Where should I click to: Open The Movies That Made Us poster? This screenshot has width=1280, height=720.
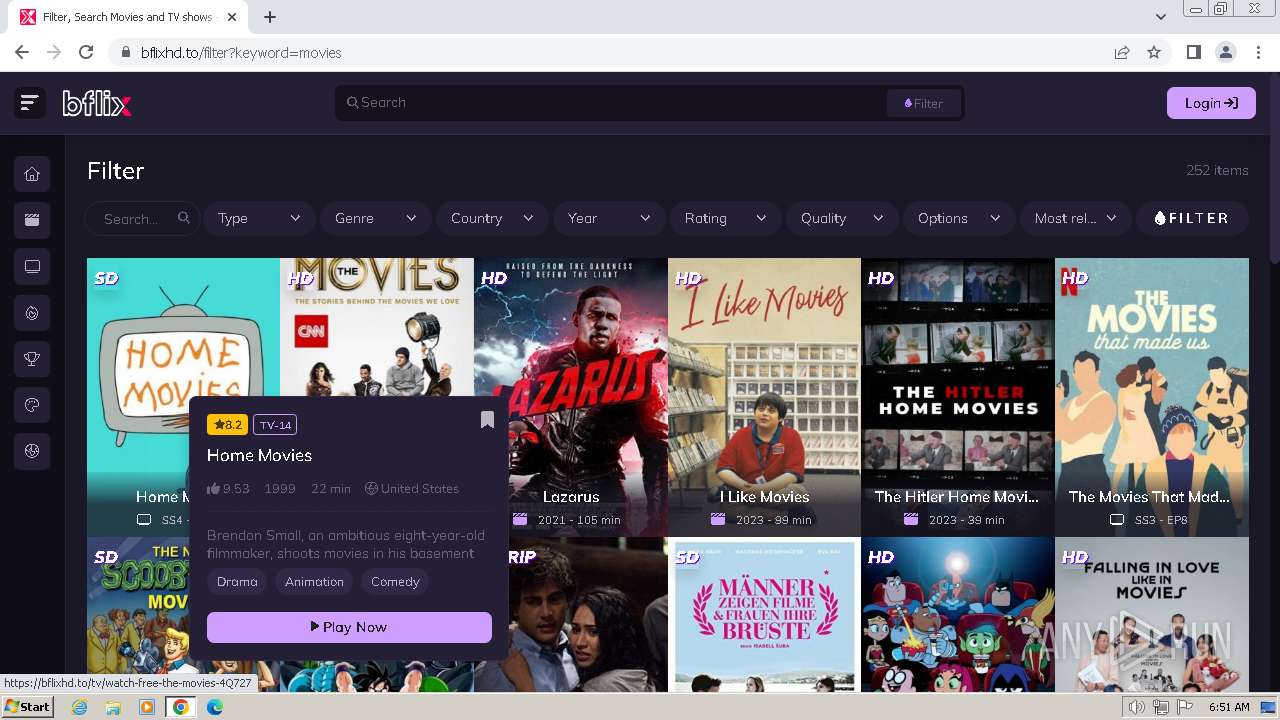[x=1152, y=397]
